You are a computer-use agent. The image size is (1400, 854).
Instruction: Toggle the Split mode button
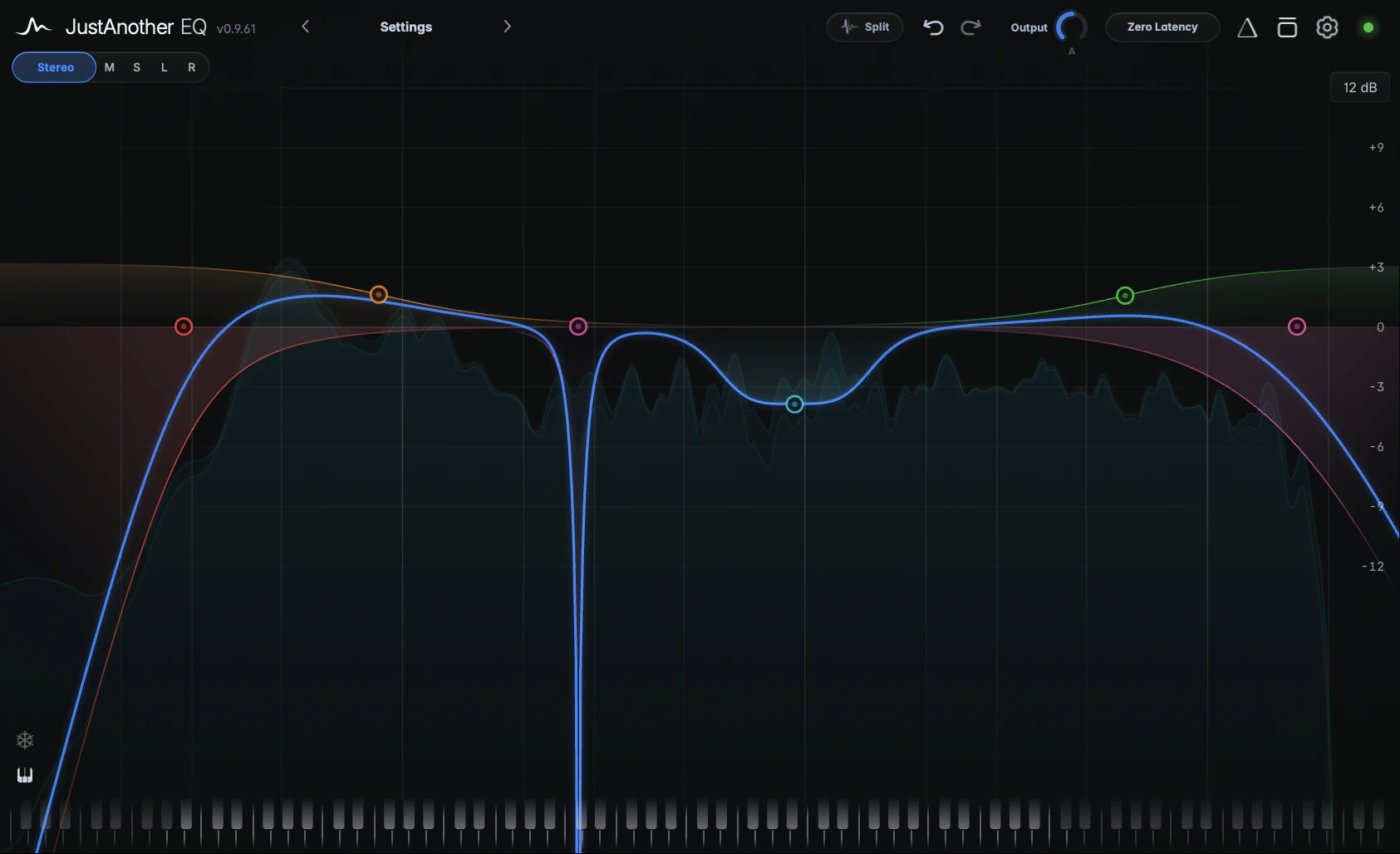pyautogui.click(x=865, y=27)
